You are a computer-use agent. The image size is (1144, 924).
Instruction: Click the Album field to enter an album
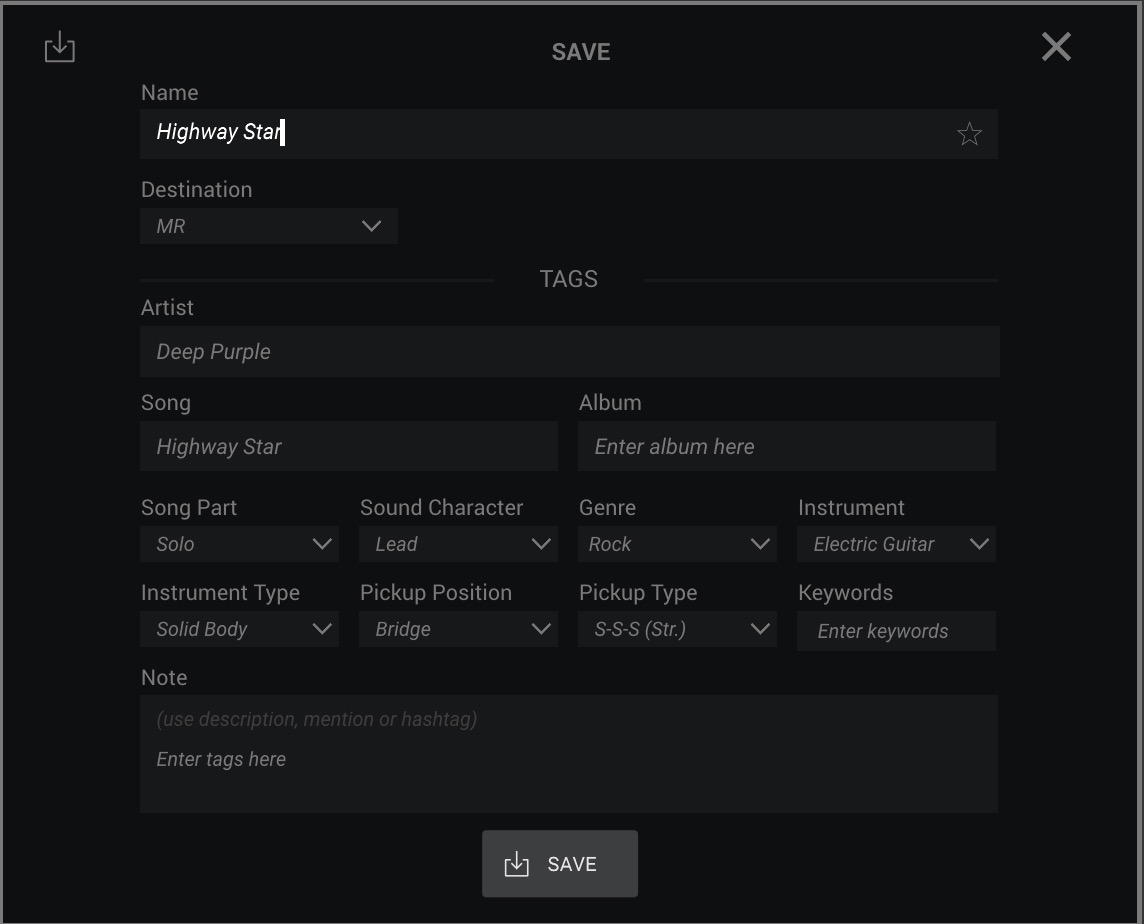pyautogui.click(x=786, y=446)
